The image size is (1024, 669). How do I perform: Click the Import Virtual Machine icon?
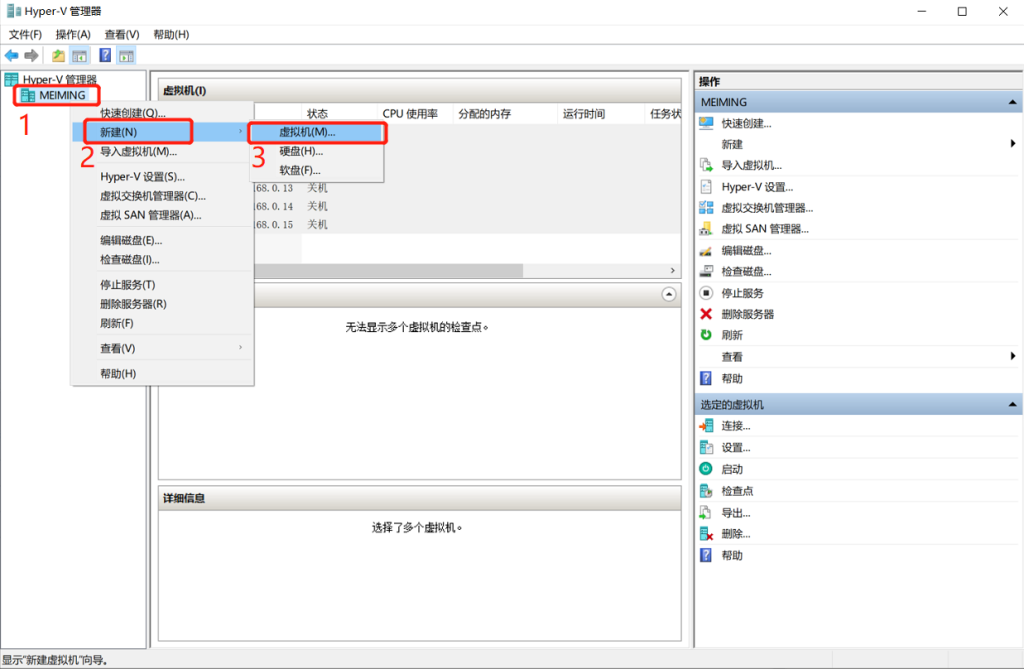[x=706, y=165]
